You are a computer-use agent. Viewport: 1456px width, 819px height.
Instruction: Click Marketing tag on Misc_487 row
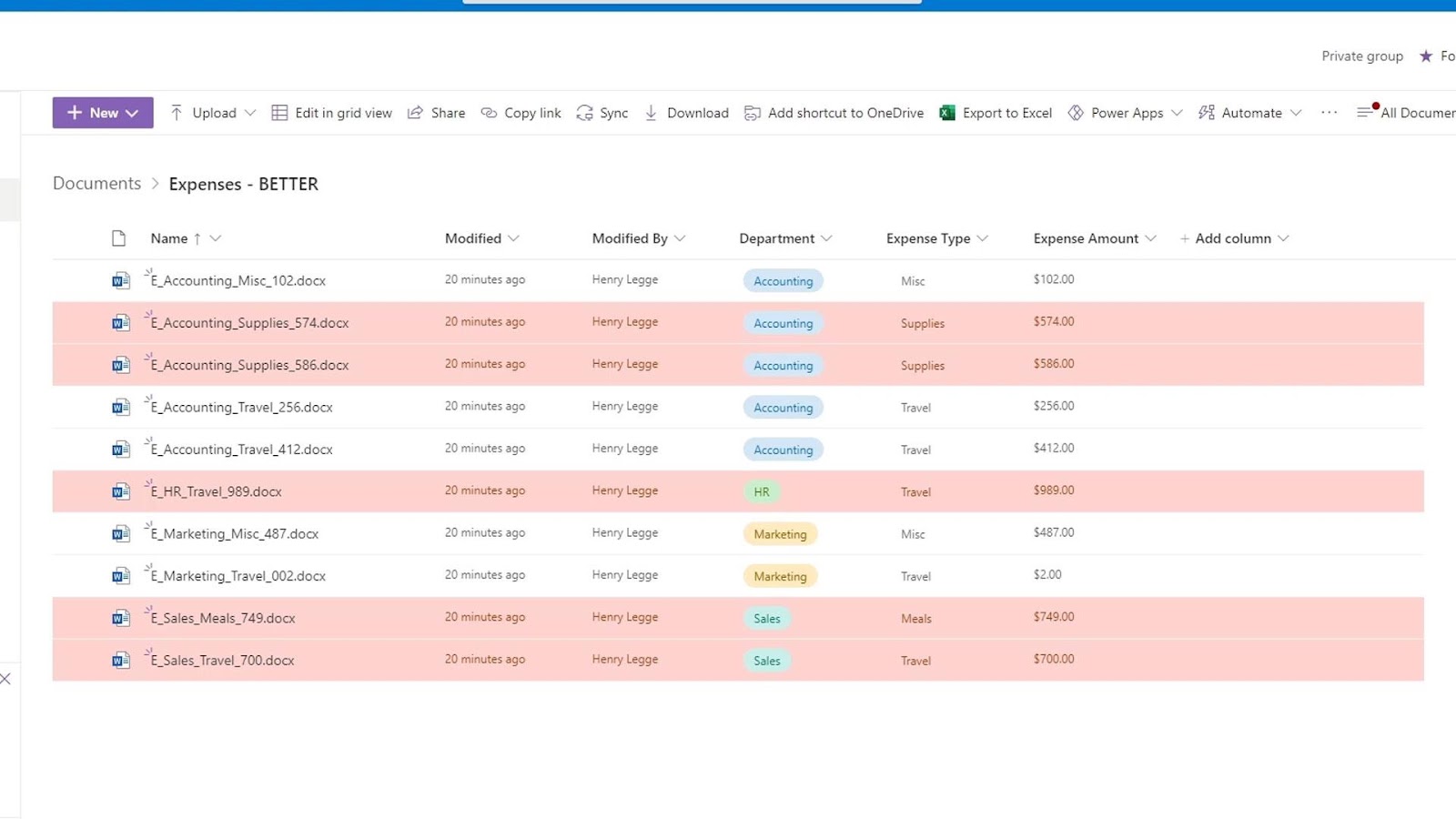tap(780, 534)
